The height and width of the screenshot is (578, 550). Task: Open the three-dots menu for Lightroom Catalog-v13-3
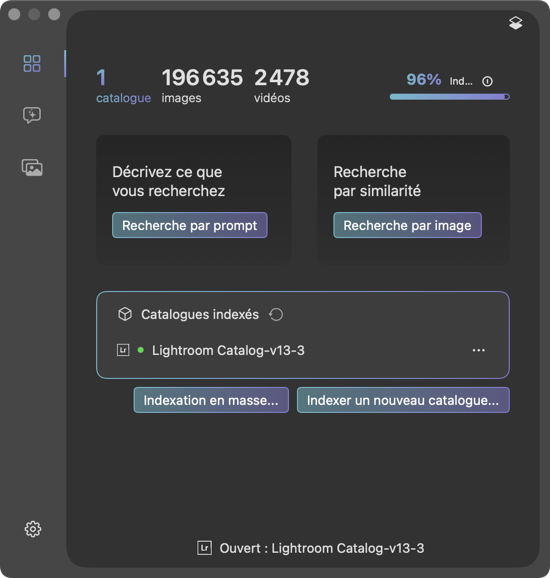click(478, 350)
